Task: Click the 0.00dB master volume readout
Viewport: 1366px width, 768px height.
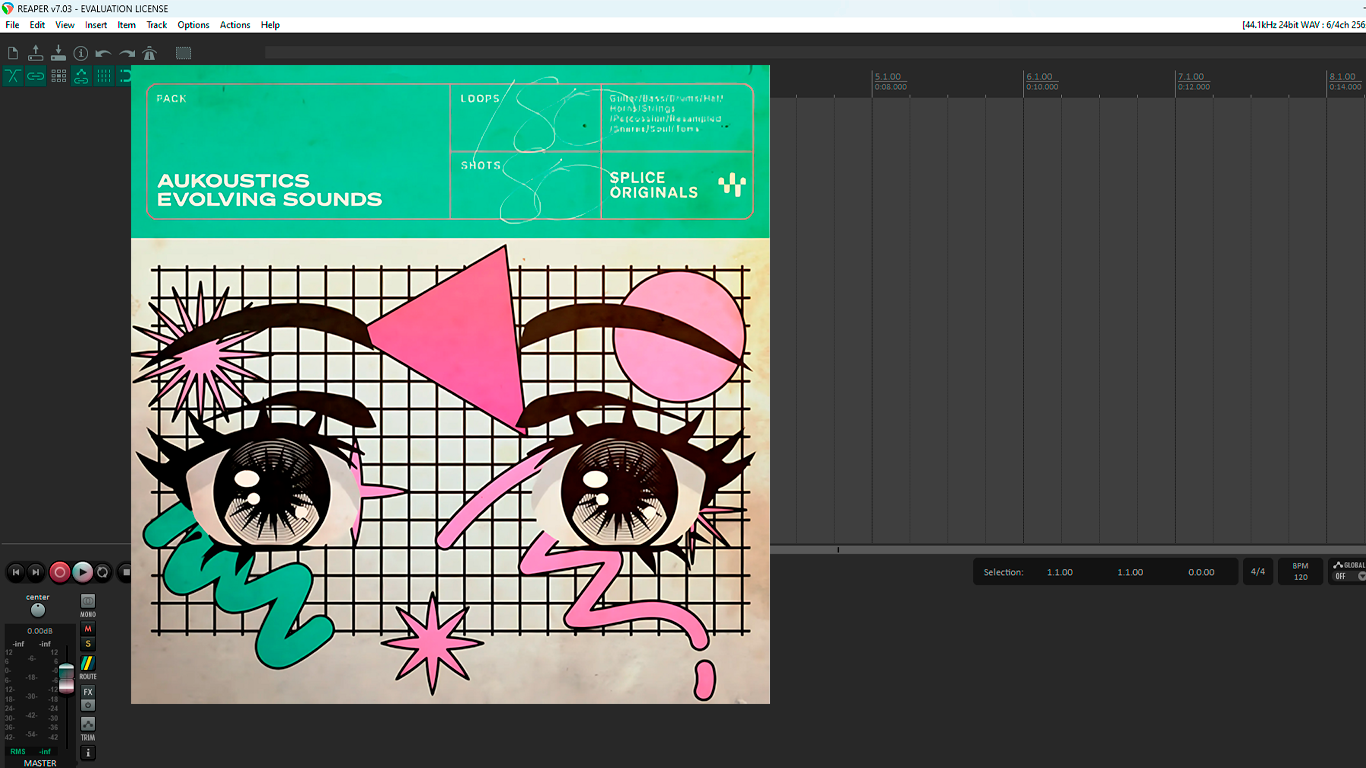Action: 40,631
